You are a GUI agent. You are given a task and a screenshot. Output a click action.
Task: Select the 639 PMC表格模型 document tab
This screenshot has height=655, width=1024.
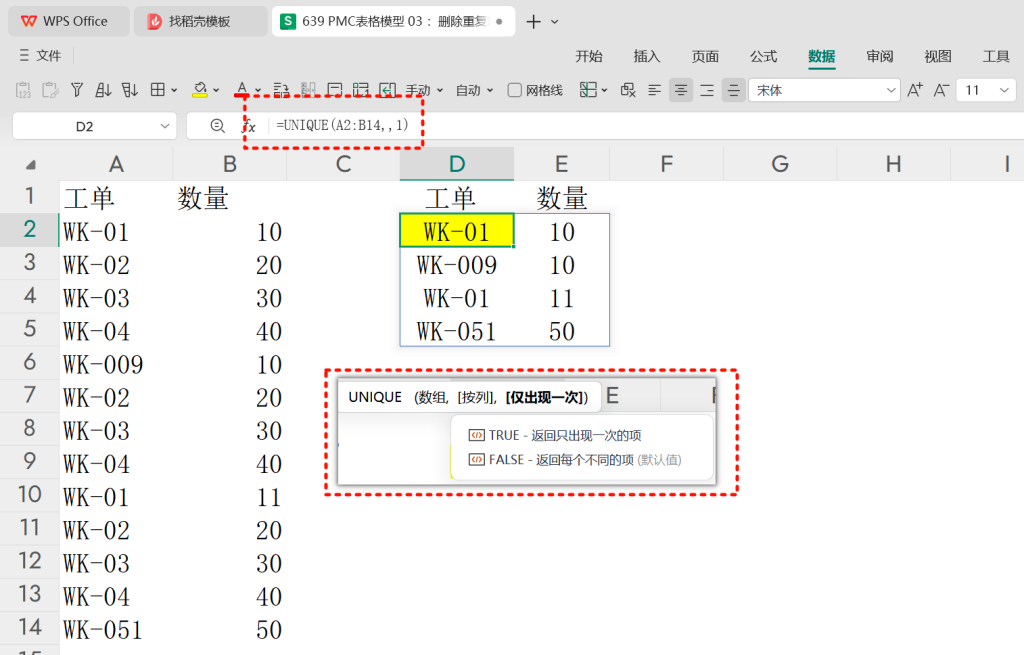[393, 21]
